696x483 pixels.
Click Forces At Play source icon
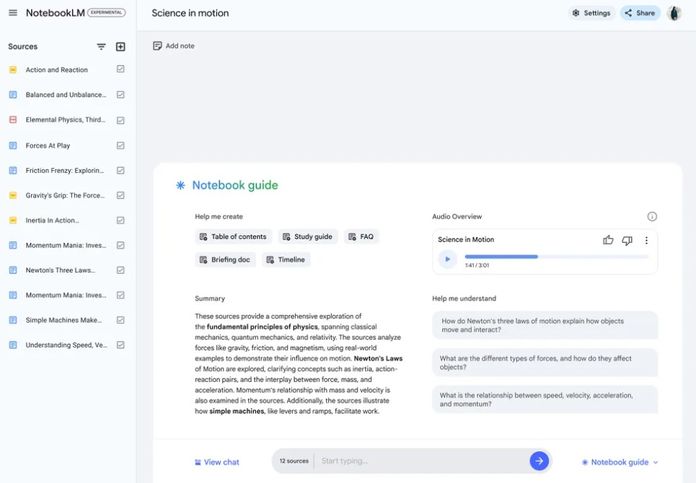[13, 145]
